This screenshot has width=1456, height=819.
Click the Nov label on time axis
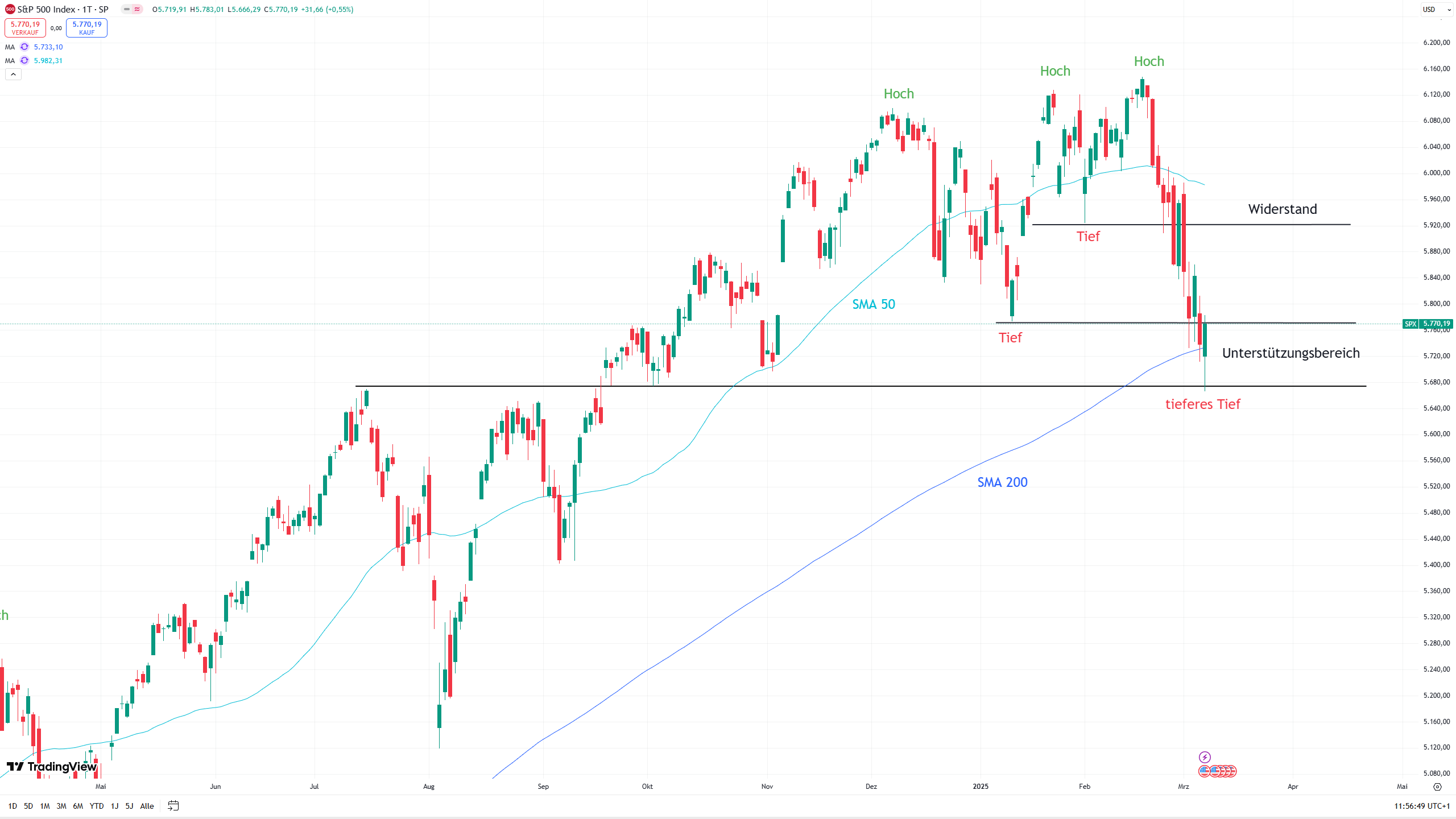(x=767, y=787)
